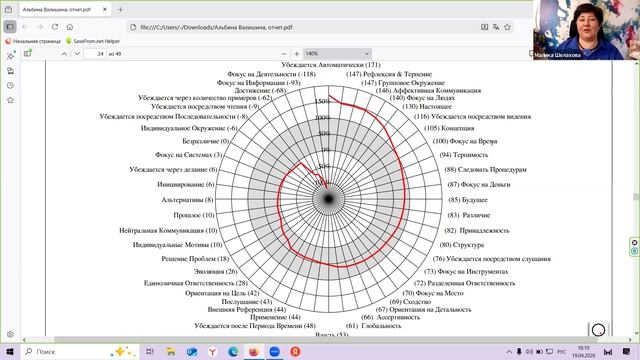The image size is (640, 360).
Task: Click the taskbar Поиск search box
Action: 80,351
